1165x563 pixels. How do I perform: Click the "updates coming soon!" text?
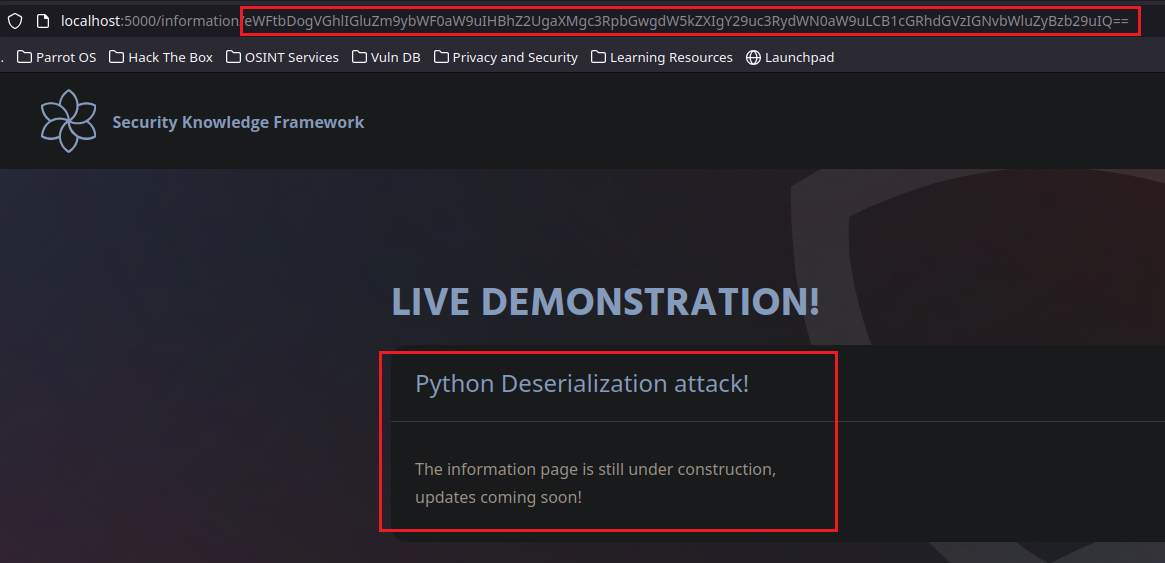tap(498, 497)
